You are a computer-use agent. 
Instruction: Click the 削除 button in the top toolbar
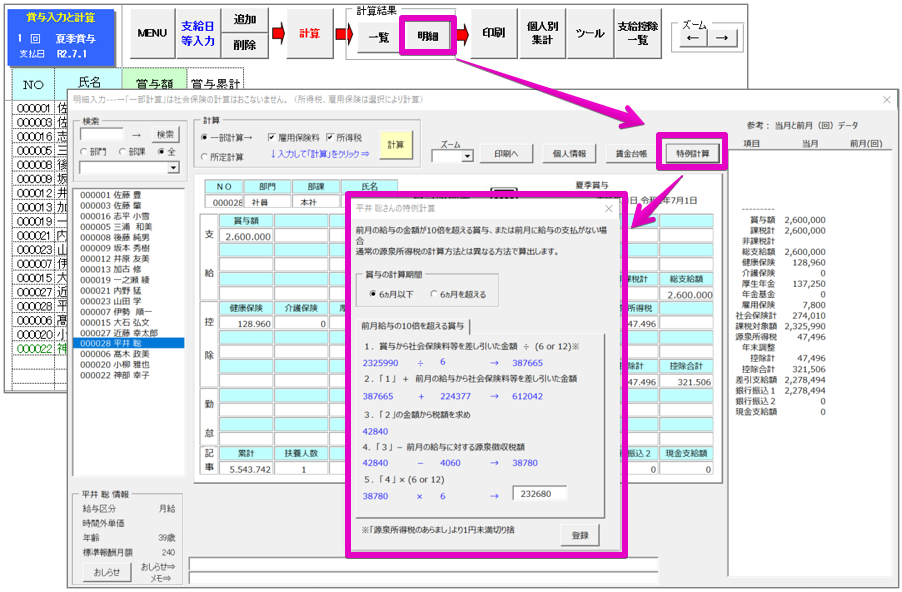pyautogui.click(x=244, y=45)
